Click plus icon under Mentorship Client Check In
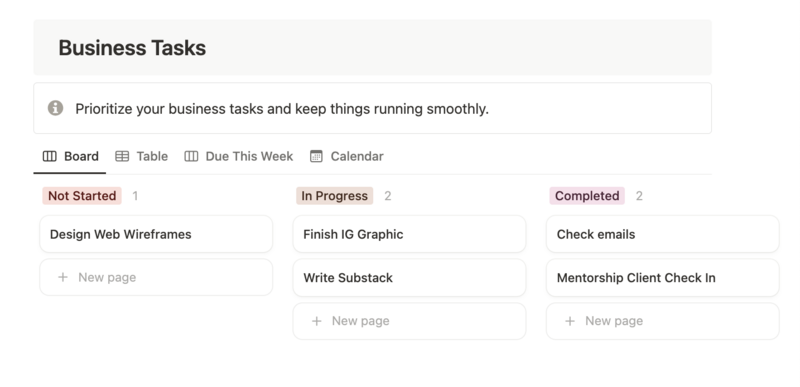The height and width of the screenshot is (387, 800). click(570, 321)
